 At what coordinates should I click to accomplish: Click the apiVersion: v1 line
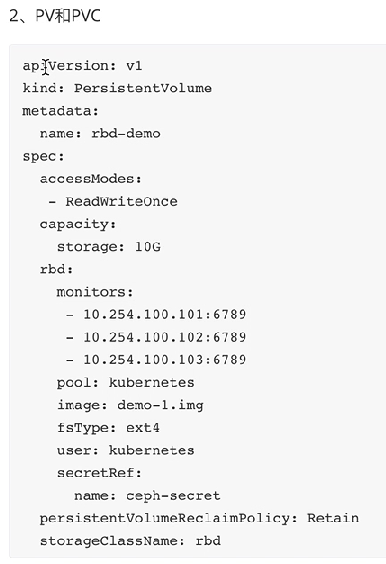[x=82, y=66]
